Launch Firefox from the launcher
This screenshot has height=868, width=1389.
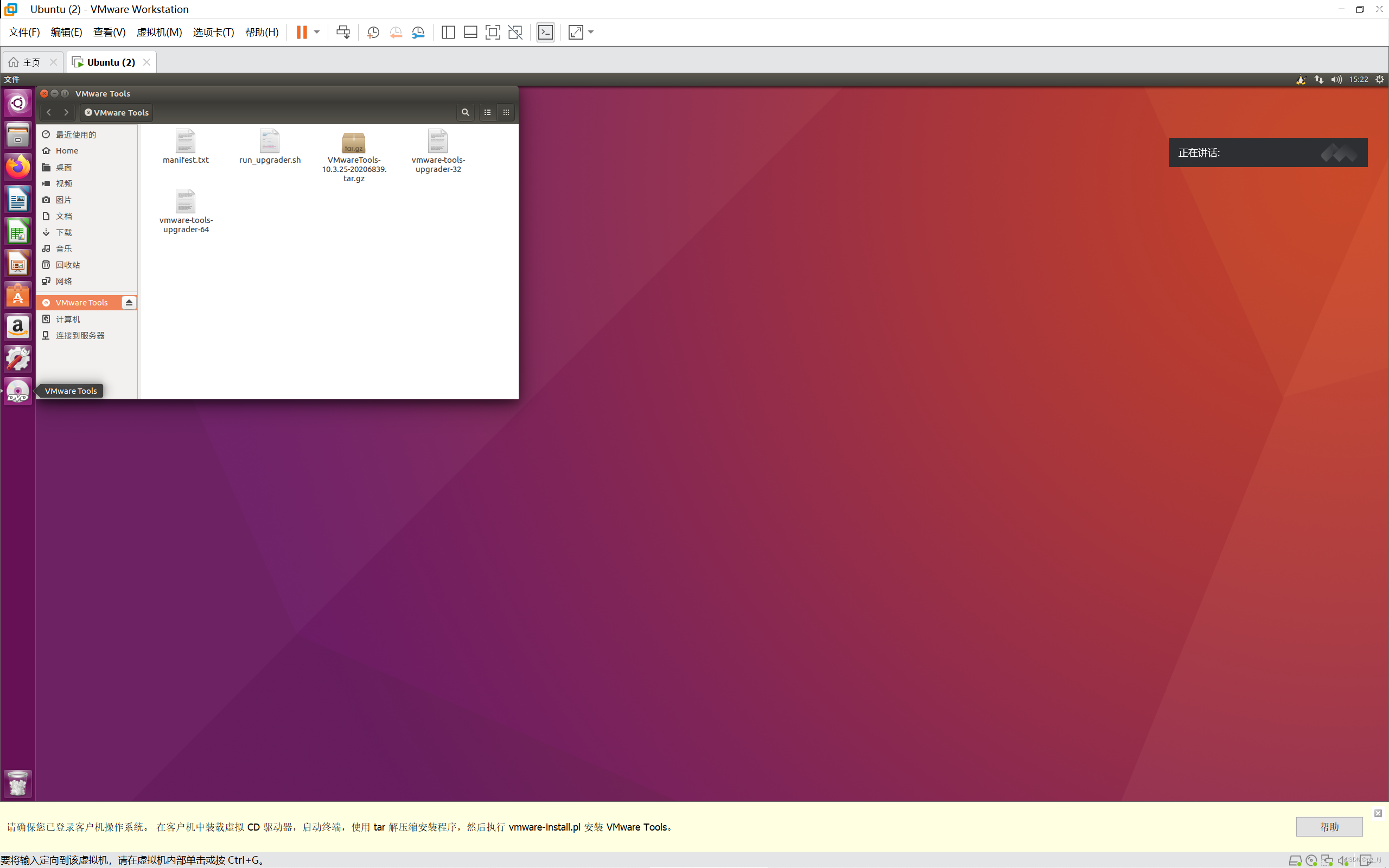(18, 167)
